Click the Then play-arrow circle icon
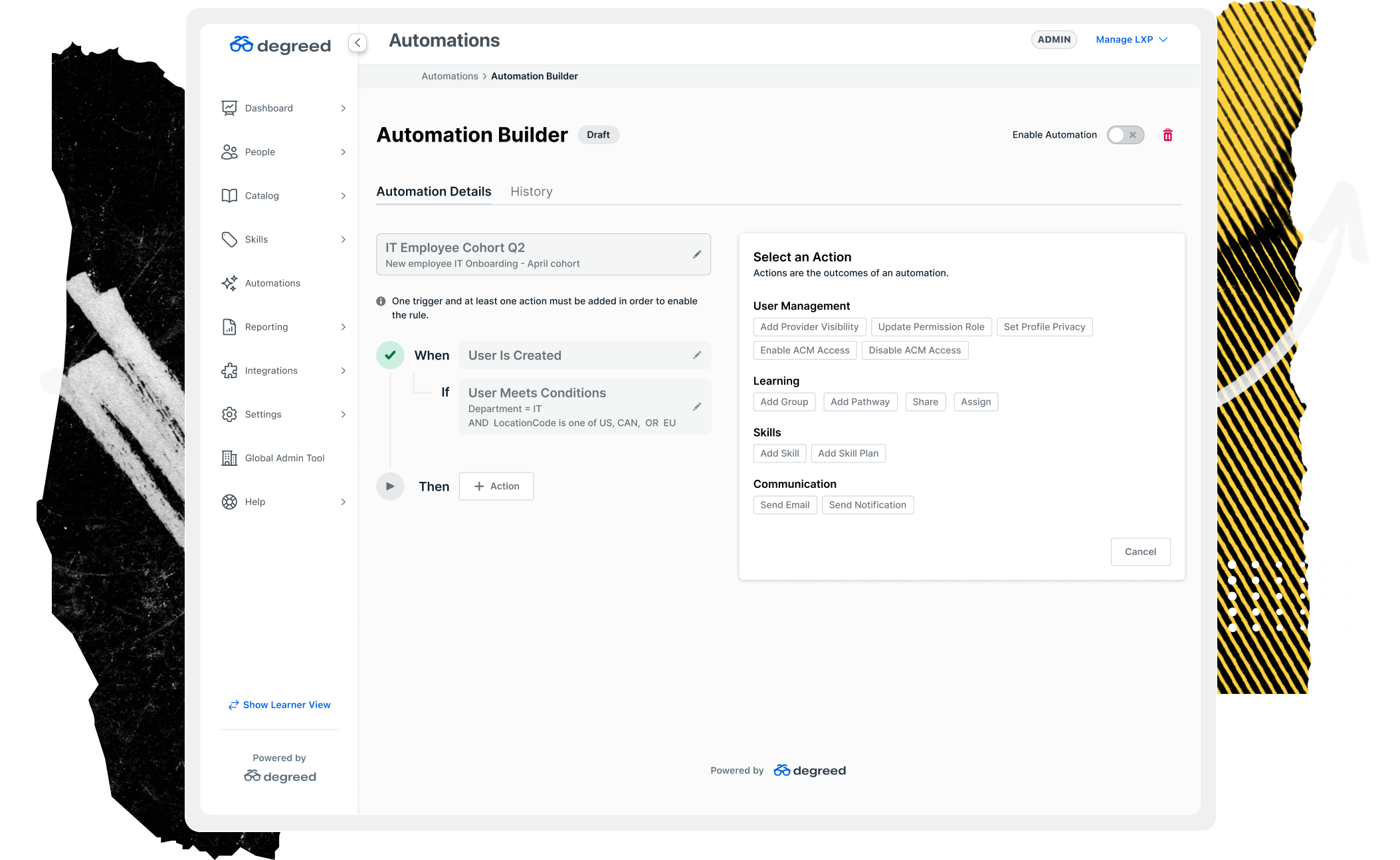 tap(390, 486)
